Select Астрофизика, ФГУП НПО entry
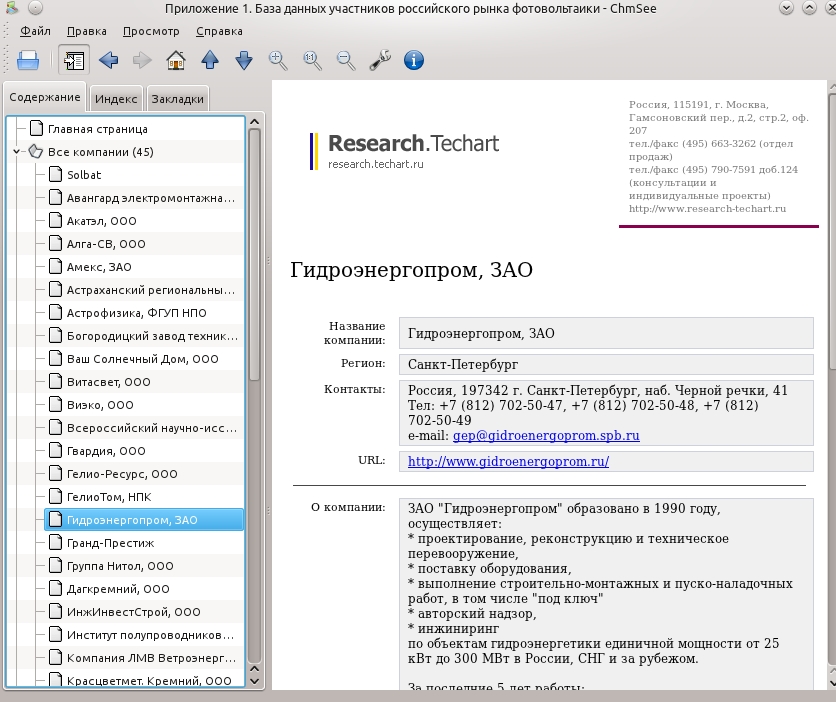Screen dimensions: 836x702 click(136, 312)
